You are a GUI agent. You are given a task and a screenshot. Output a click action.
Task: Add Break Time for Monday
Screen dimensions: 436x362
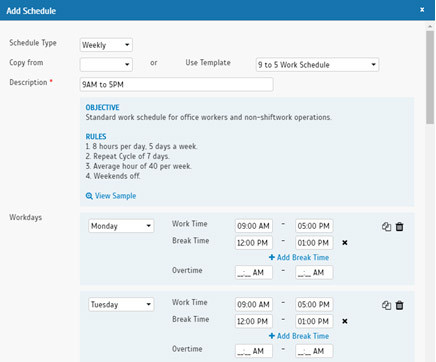click(x=299, y=257)
